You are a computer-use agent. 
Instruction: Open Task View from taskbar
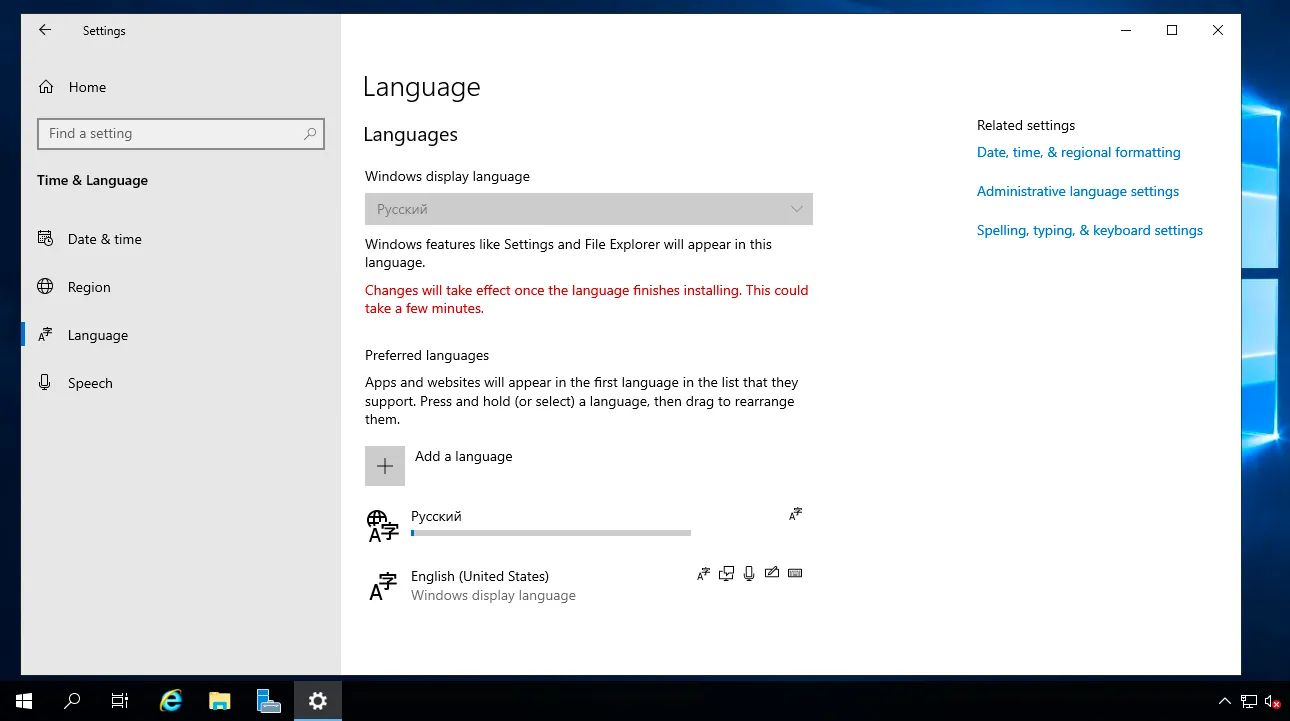pos(120,701)
